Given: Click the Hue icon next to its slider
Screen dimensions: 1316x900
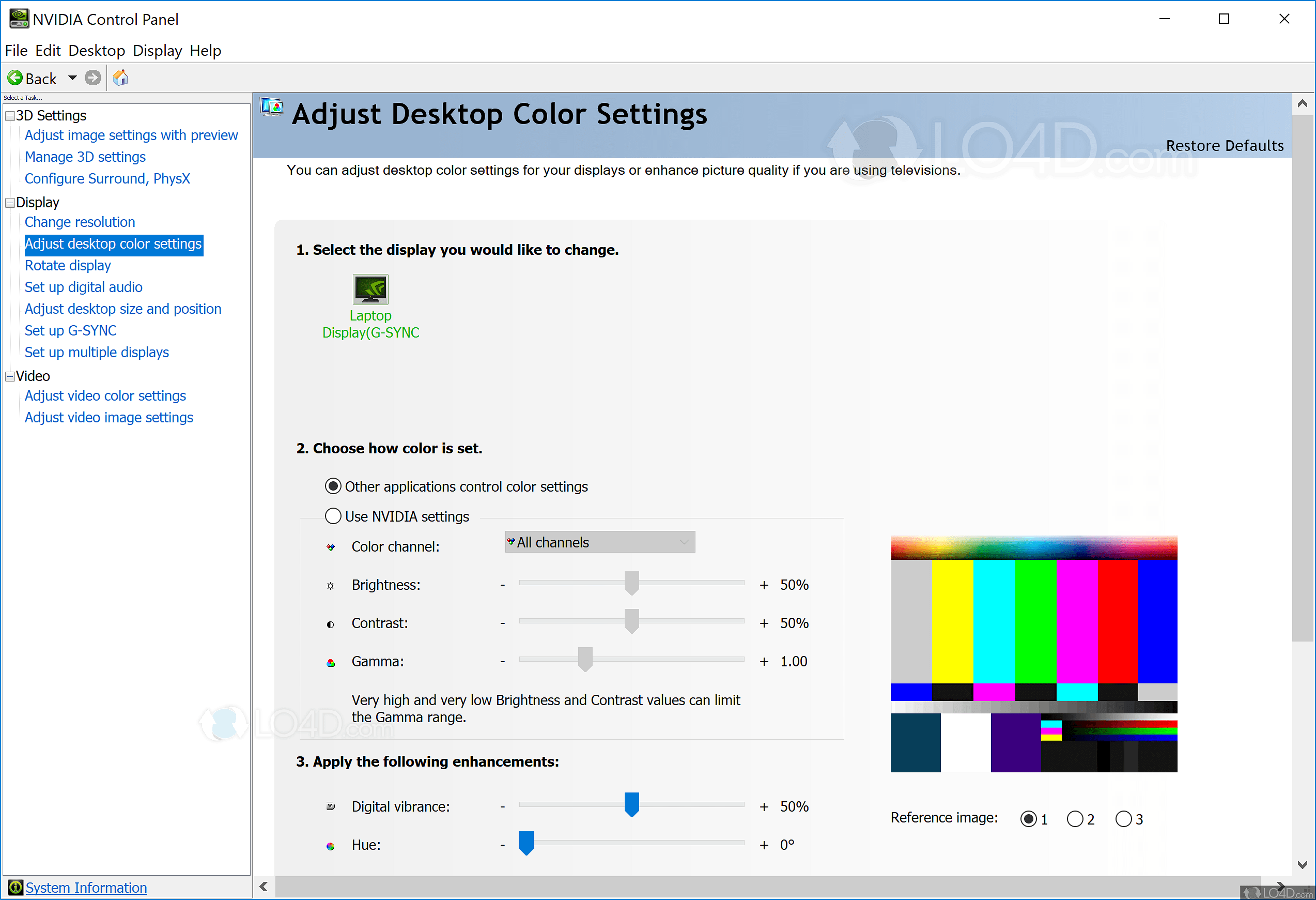Looking at the screenshot, I should pos(331,845).
